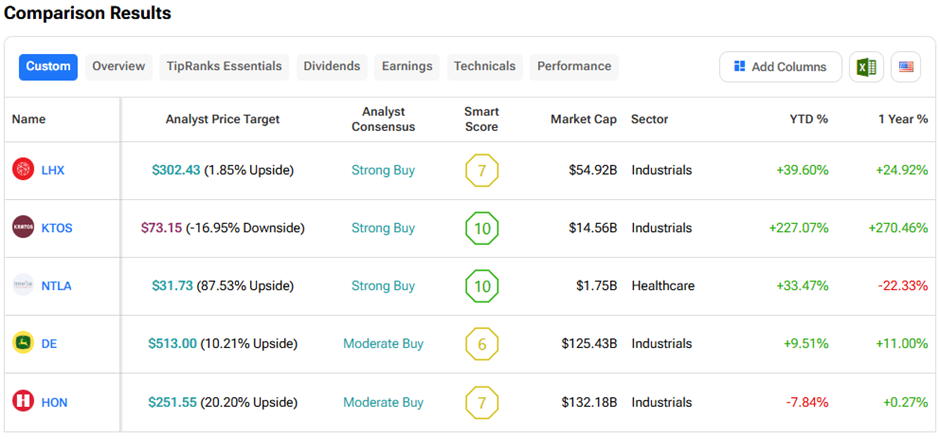Viewport: 940px width, 439px height.
Task: Click the NTLA company logo
Action: [23, 285]
